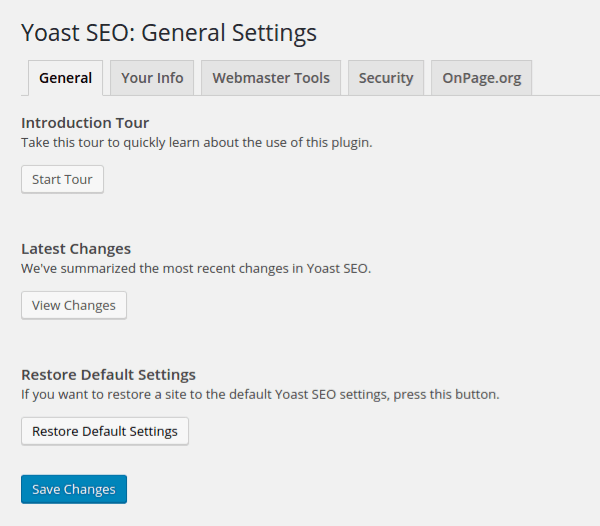Begin the plugin introduction tour
600x526 pixels.
(62, 179)
